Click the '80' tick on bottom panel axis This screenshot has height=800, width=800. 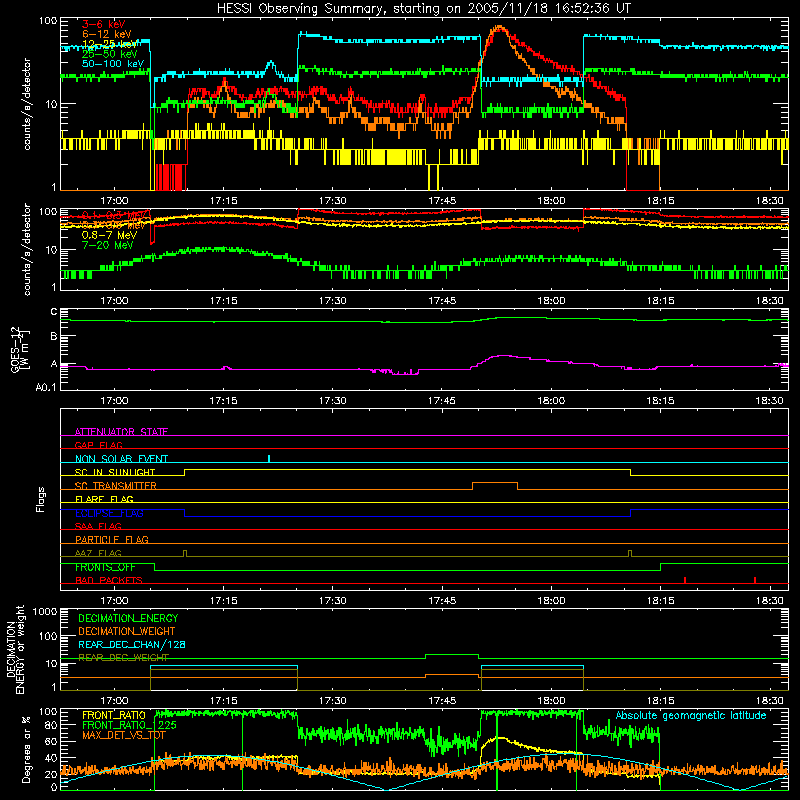[x=51, y=726]
